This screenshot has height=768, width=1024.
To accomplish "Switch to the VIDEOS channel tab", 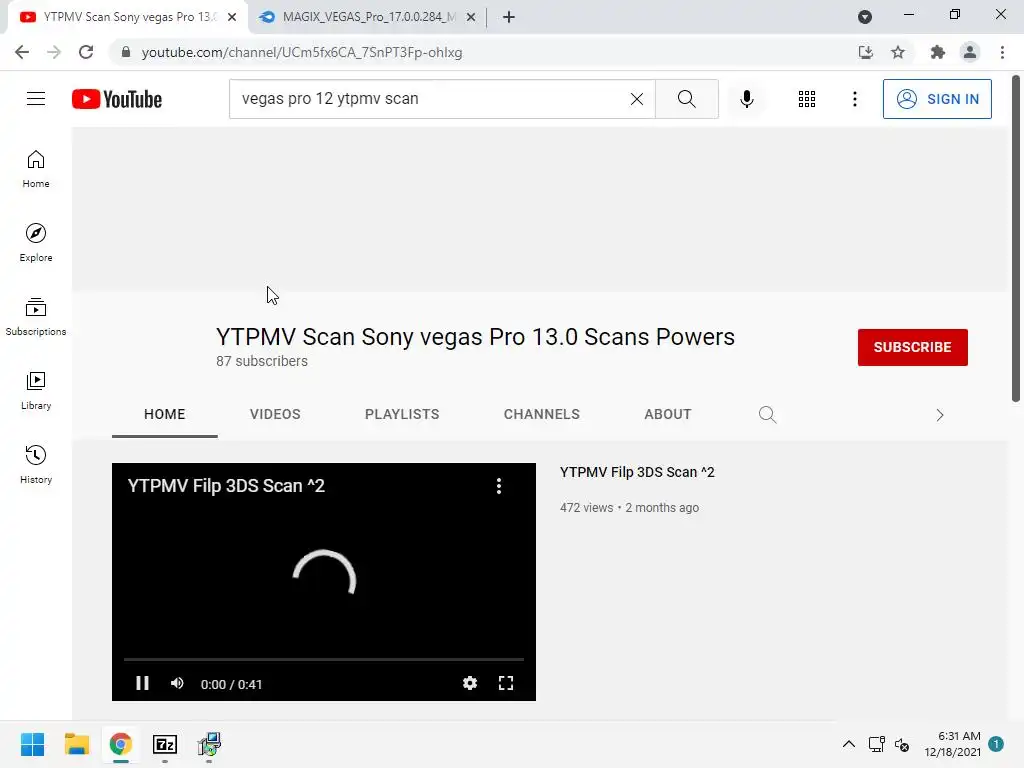I will click(x=275, y=414).
